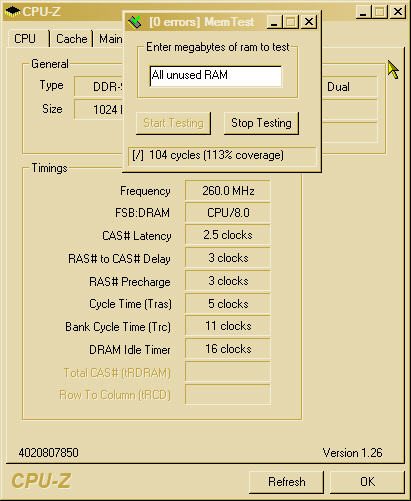Open the Cache tab

pyautogui.click(x=71, y=39)
